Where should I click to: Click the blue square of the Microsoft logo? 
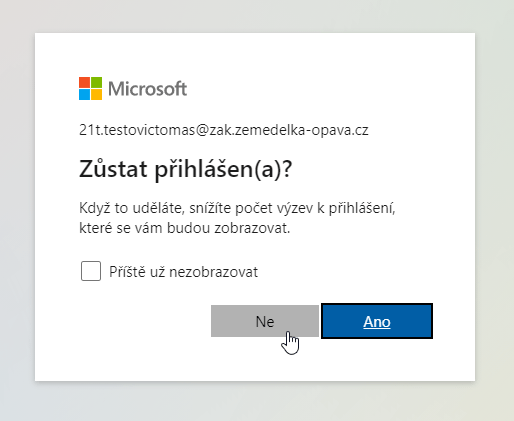coord(84,95)
